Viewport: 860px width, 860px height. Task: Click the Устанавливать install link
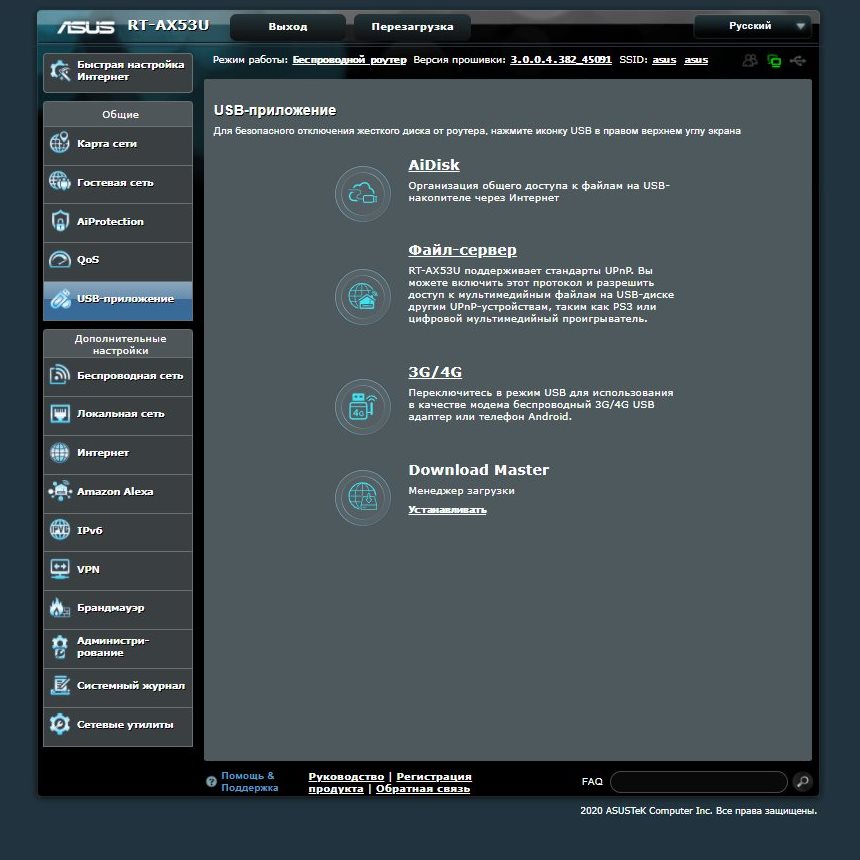click(x=447, y=510)
